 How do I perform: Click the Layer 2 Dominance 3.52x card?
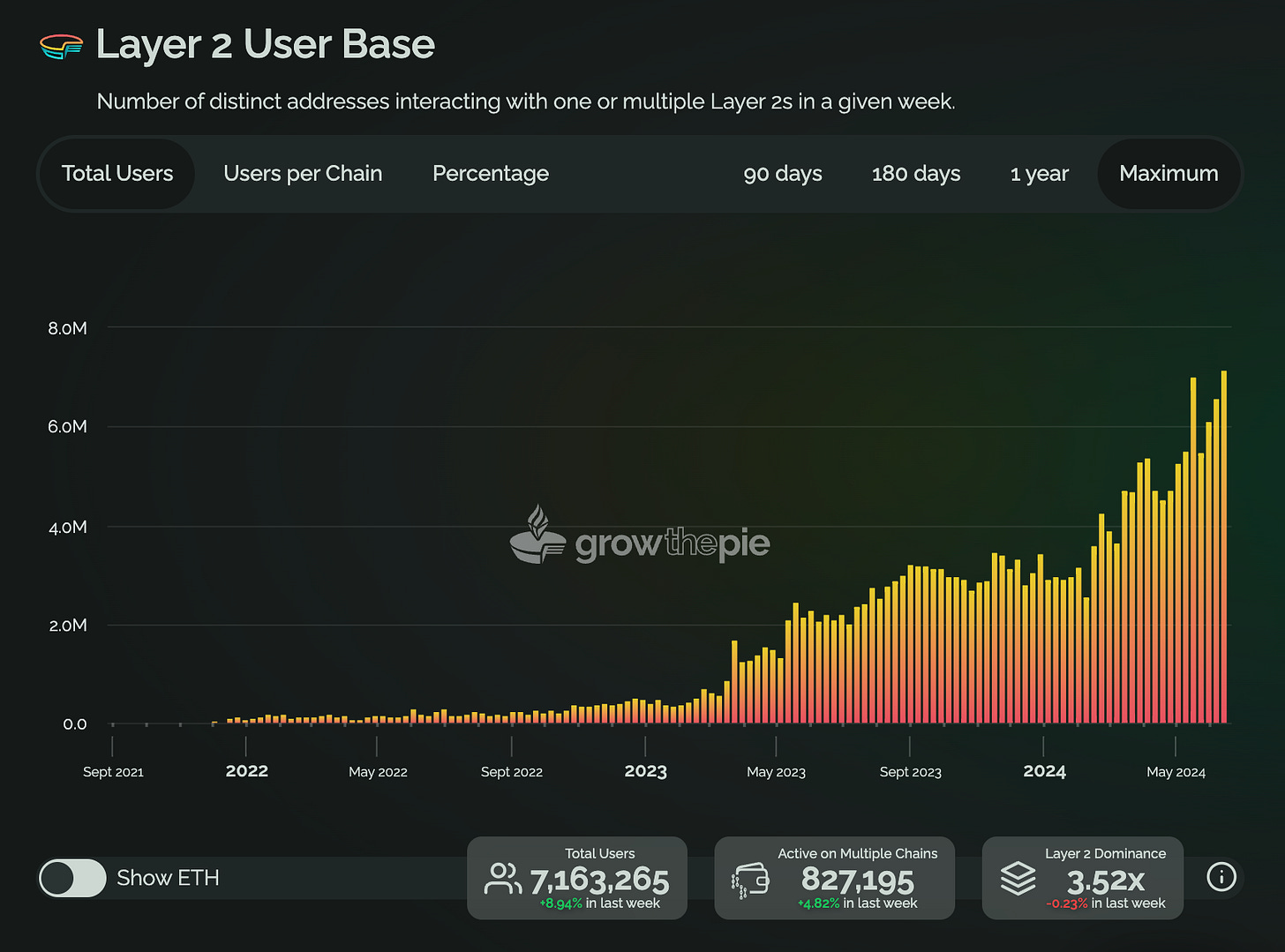pos(1083,878)
